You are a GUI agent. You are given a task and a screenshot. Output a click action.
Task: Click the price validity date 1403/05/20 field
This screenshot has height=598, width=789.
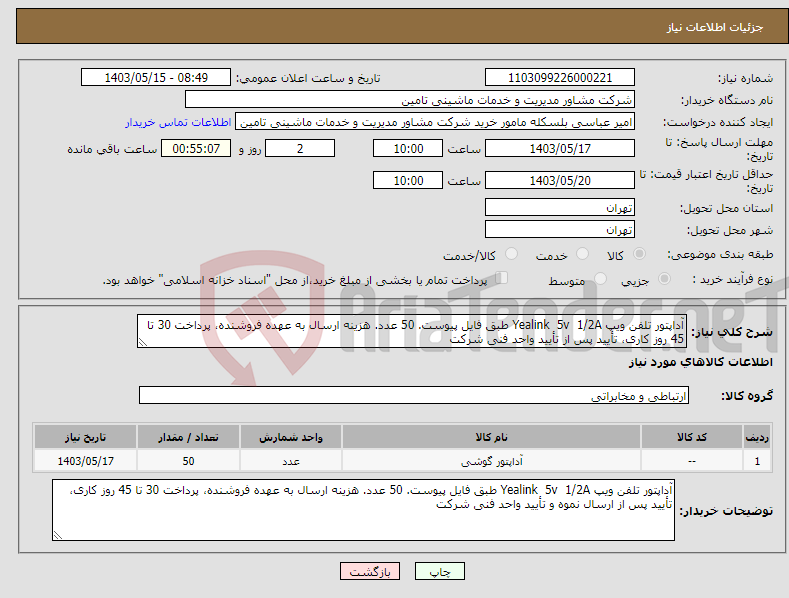click(x=560, y=180)
